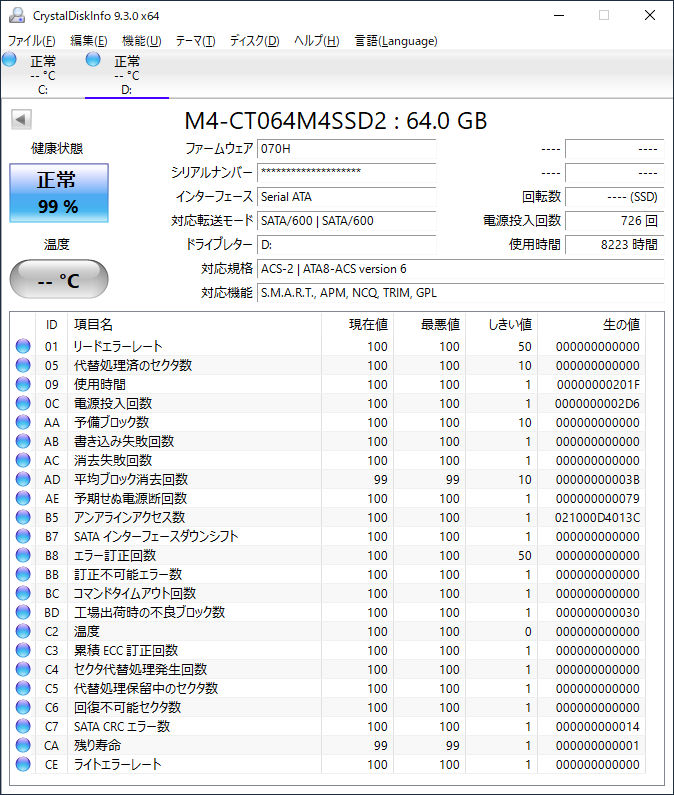Click the 正常 99 % health status button
Screen dimensions: 674x795
pos(57,193)
